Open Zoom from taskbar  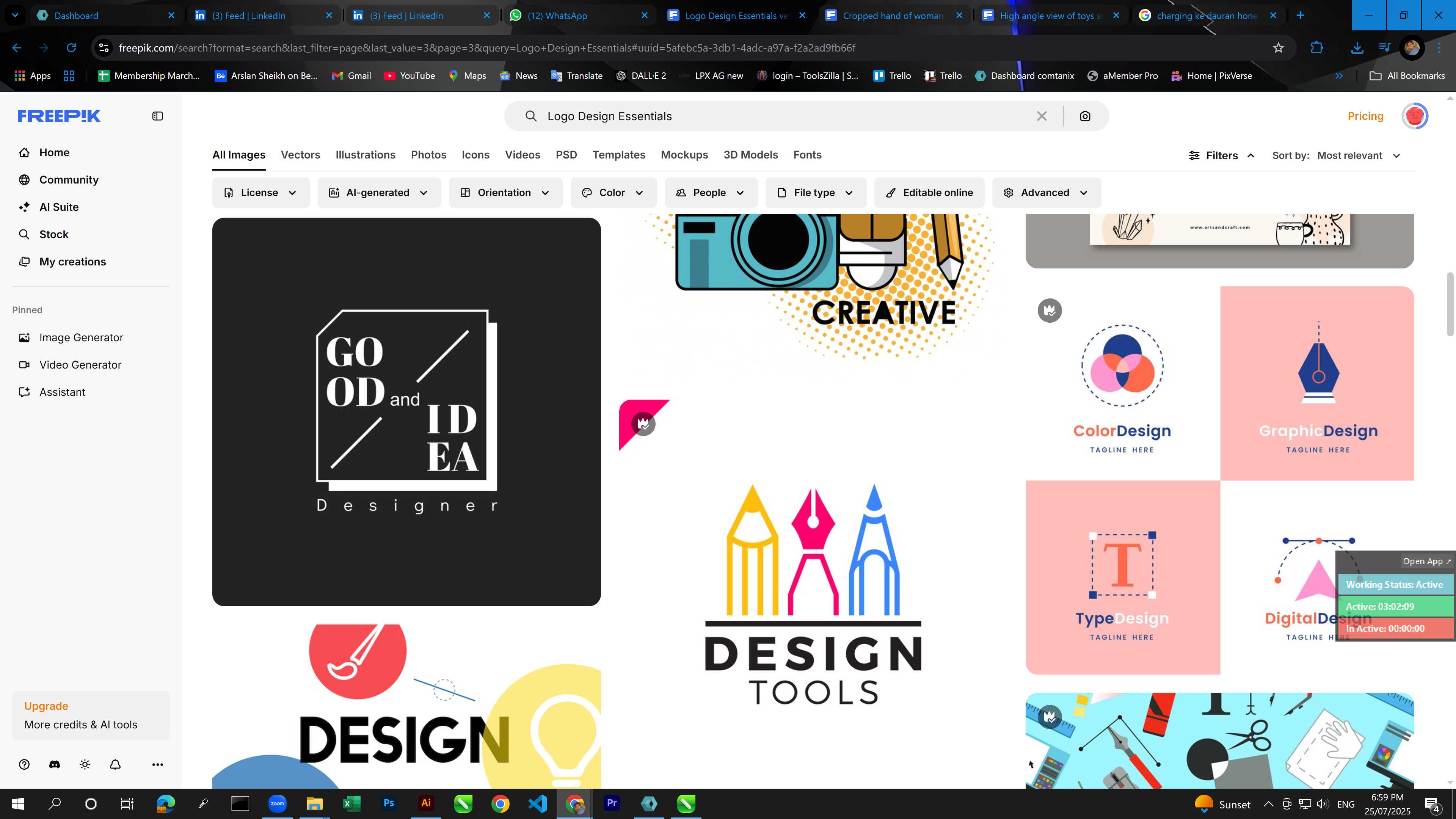click(x=277, y=803)
